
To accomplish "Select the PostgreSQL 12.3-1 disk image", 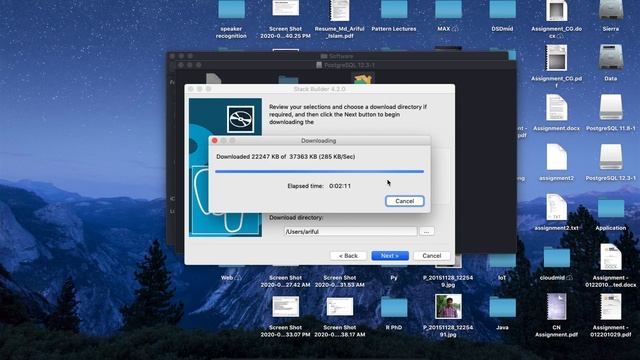I will pos(611,157).
